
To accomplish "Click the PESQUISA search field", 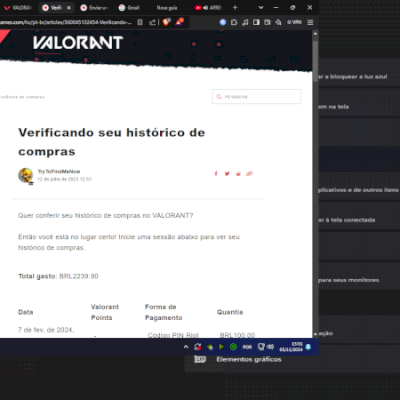I will (257, 97).
